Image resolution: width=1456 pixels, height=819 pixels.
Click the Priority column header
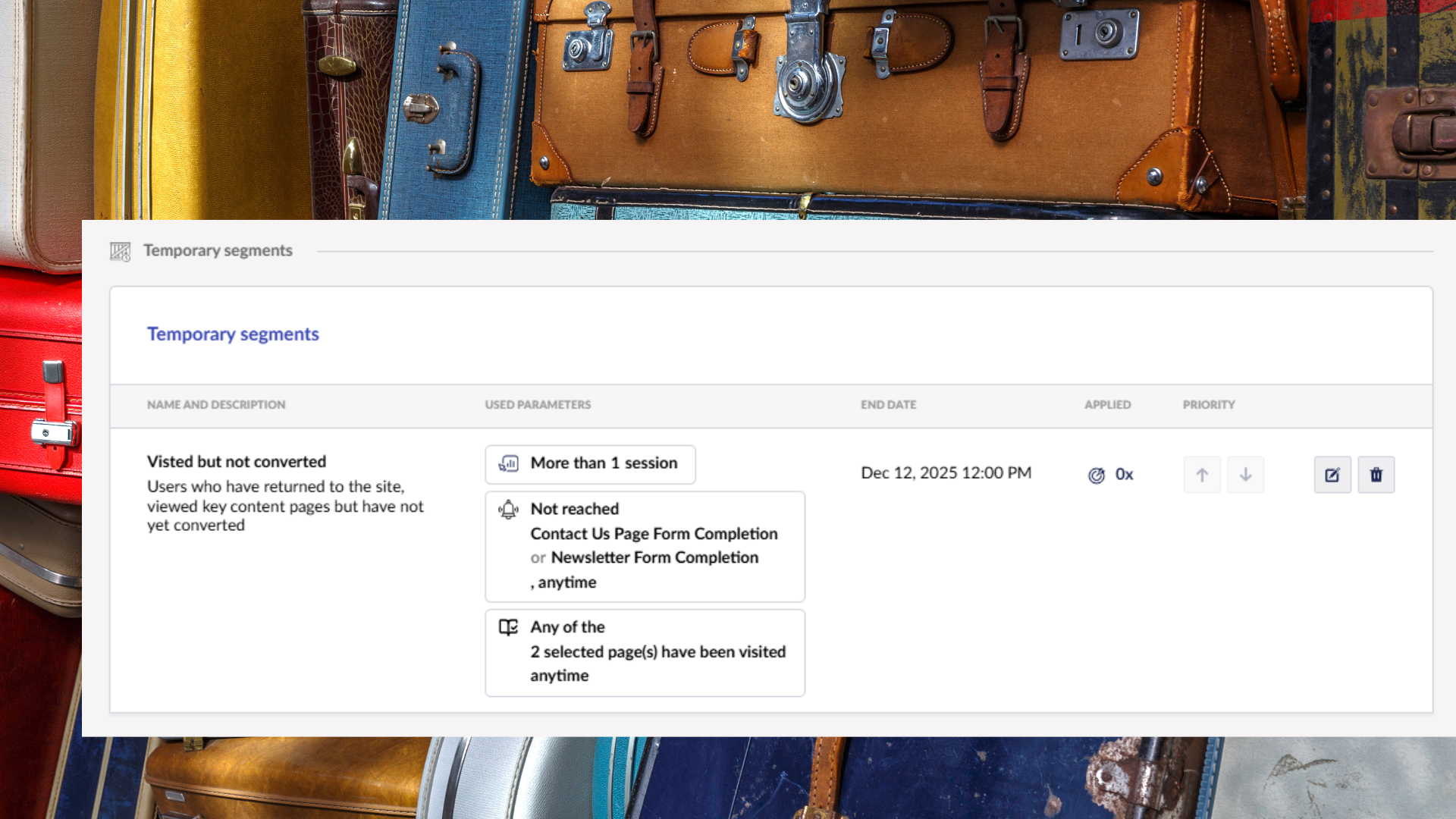tap(1209, 405)
